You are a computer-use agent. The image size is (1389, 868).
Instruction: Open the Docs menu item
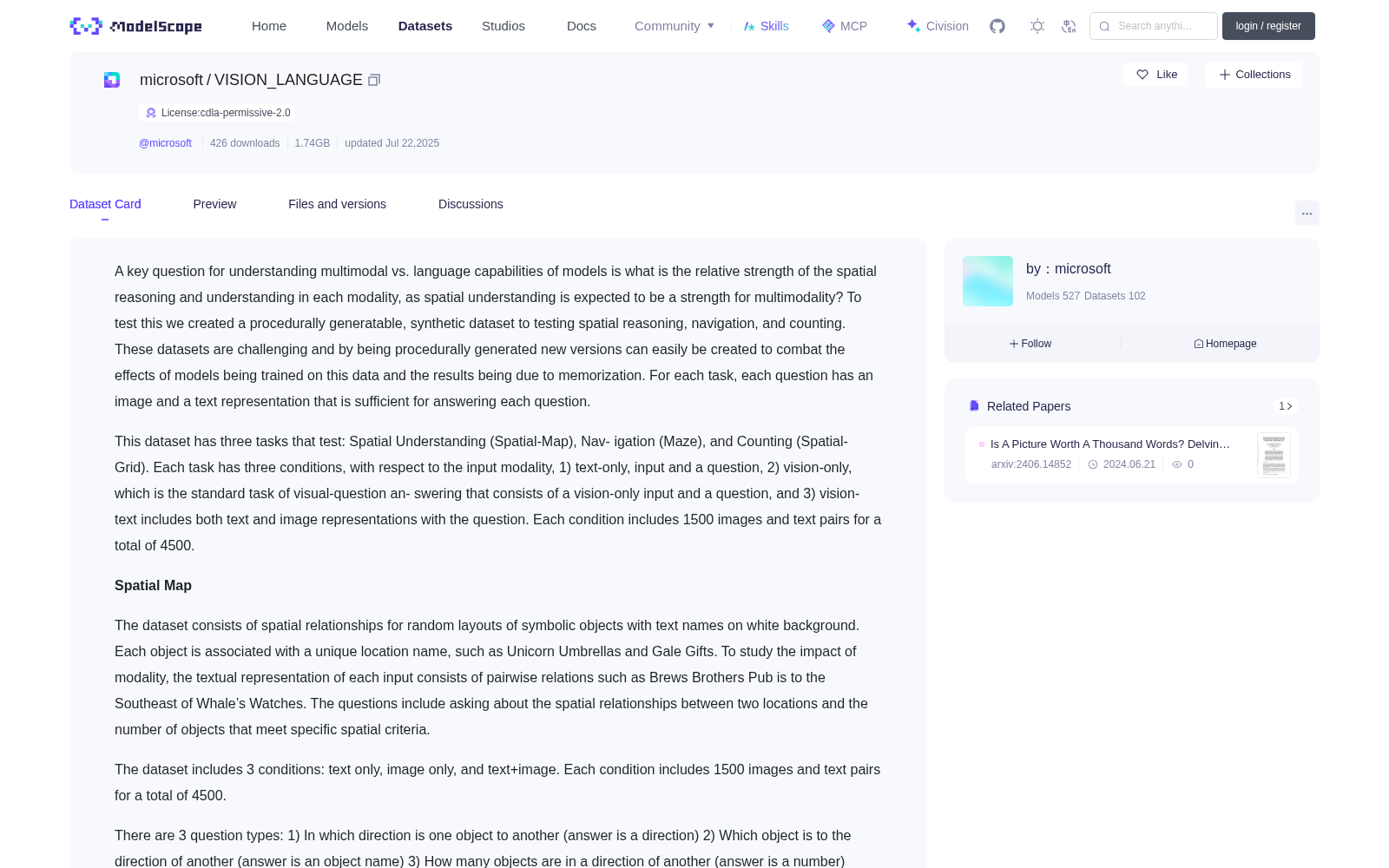point(582,26)
